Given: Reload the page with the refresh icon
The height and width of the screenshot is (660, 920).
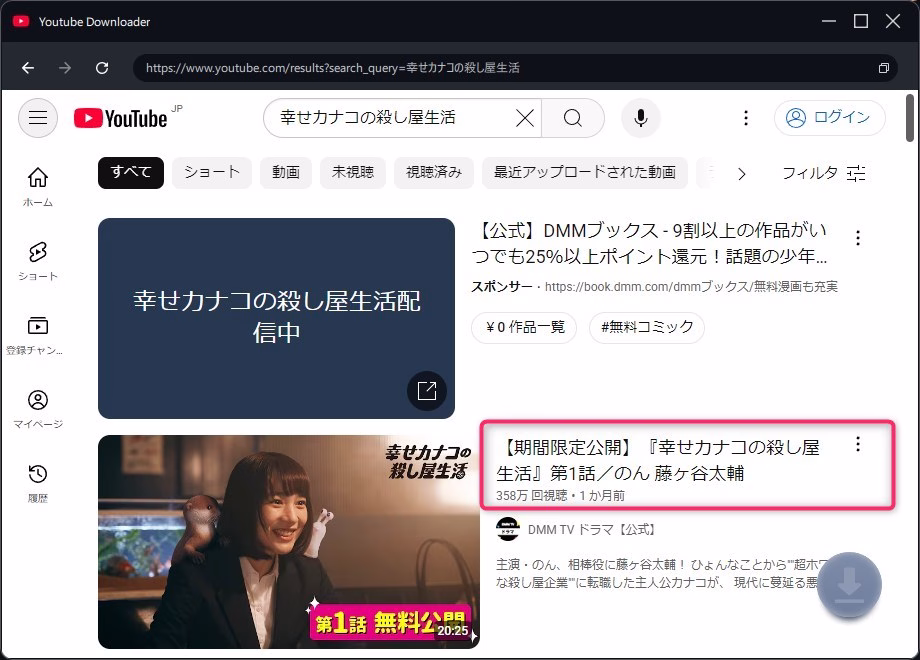Looking at the screenshot, I should click(x=102, y=68).
